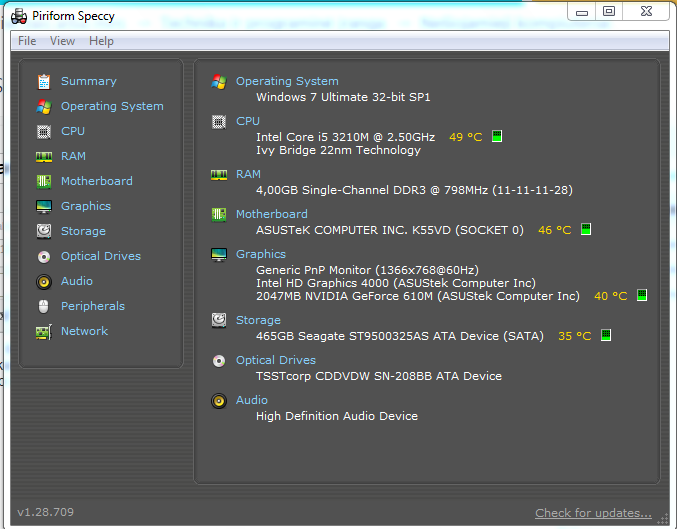Click the Network card icon in sidebar

pos(44,332)
